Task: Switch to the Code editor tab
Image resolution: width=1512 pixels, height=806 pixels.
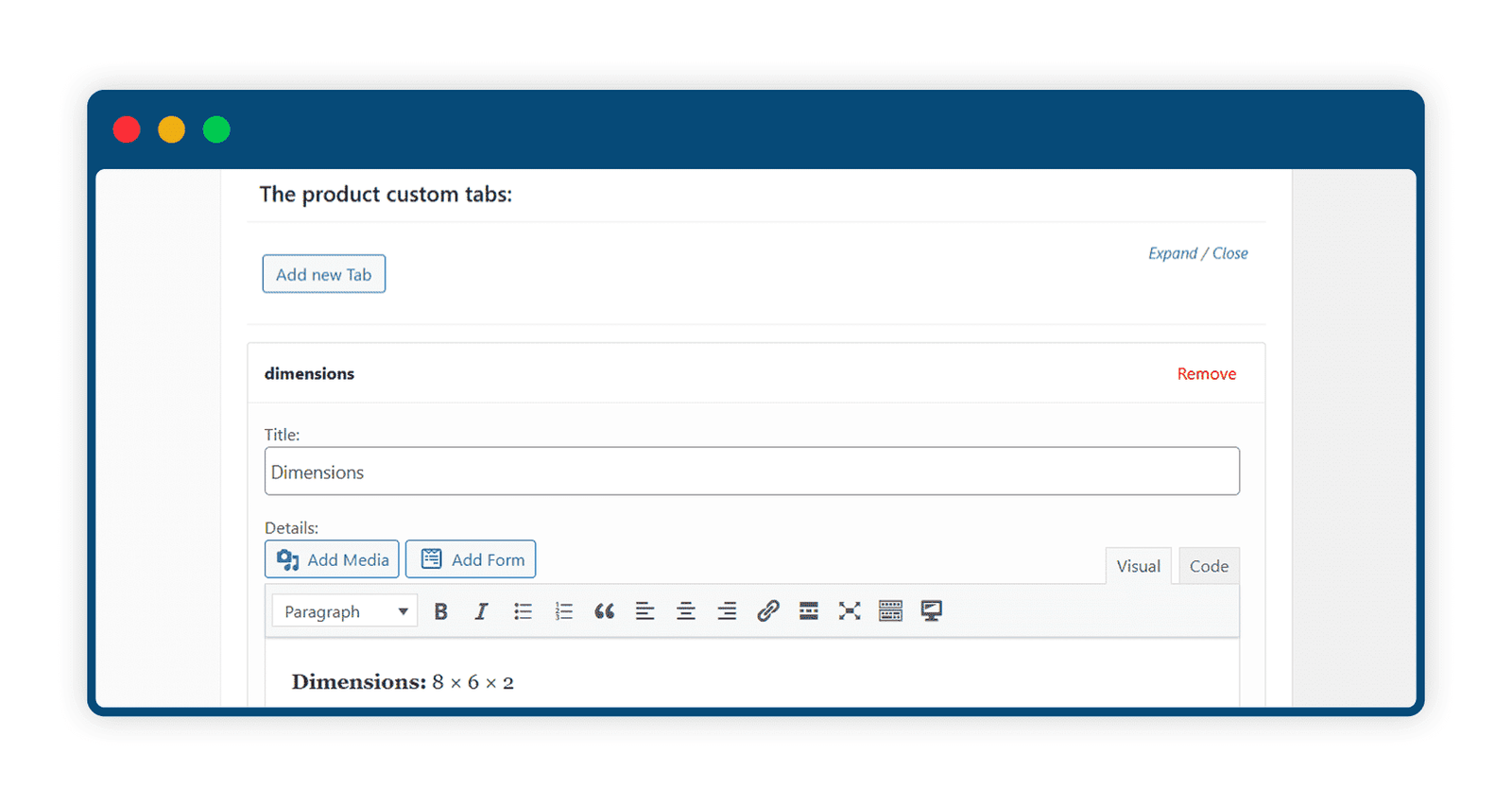Action: coord(1209,566)
